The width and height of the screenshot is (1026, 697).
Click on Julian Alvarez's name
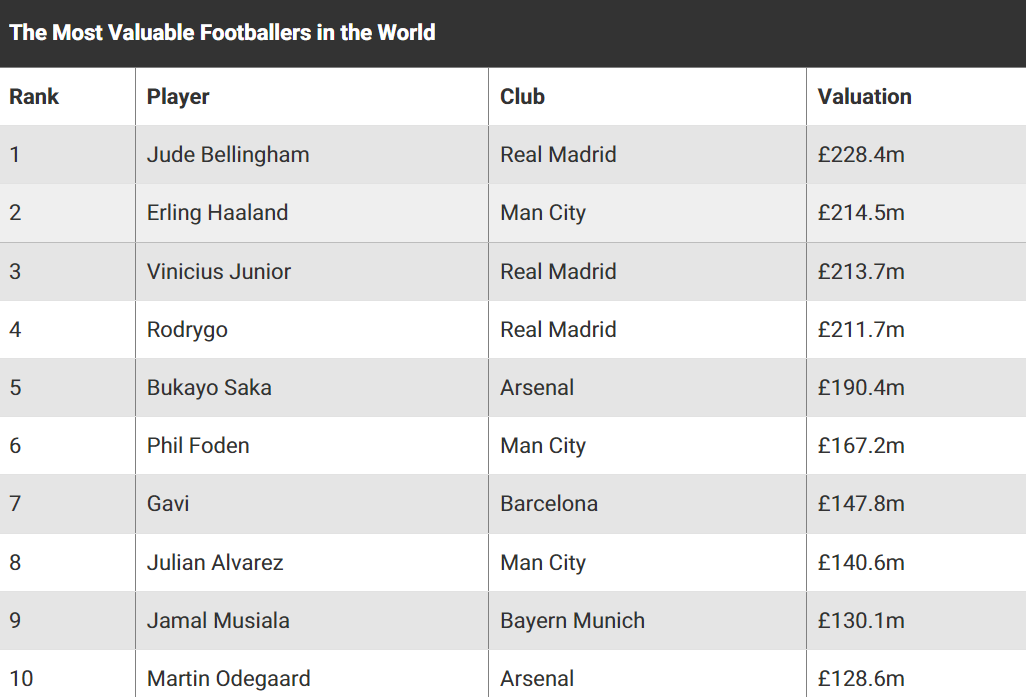(x=215, y=563)
